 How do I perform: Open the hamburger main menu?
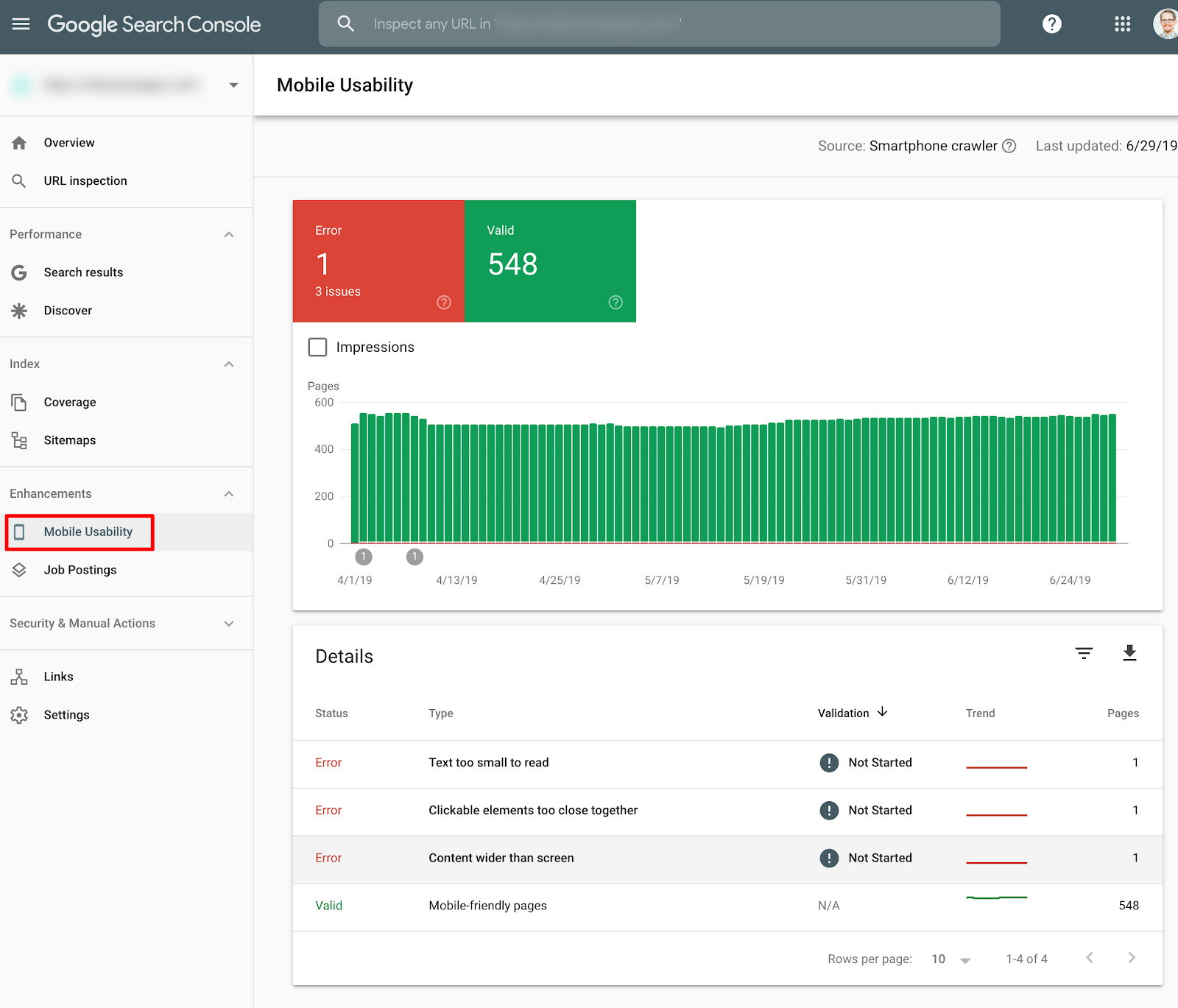[x=21, y=24]
